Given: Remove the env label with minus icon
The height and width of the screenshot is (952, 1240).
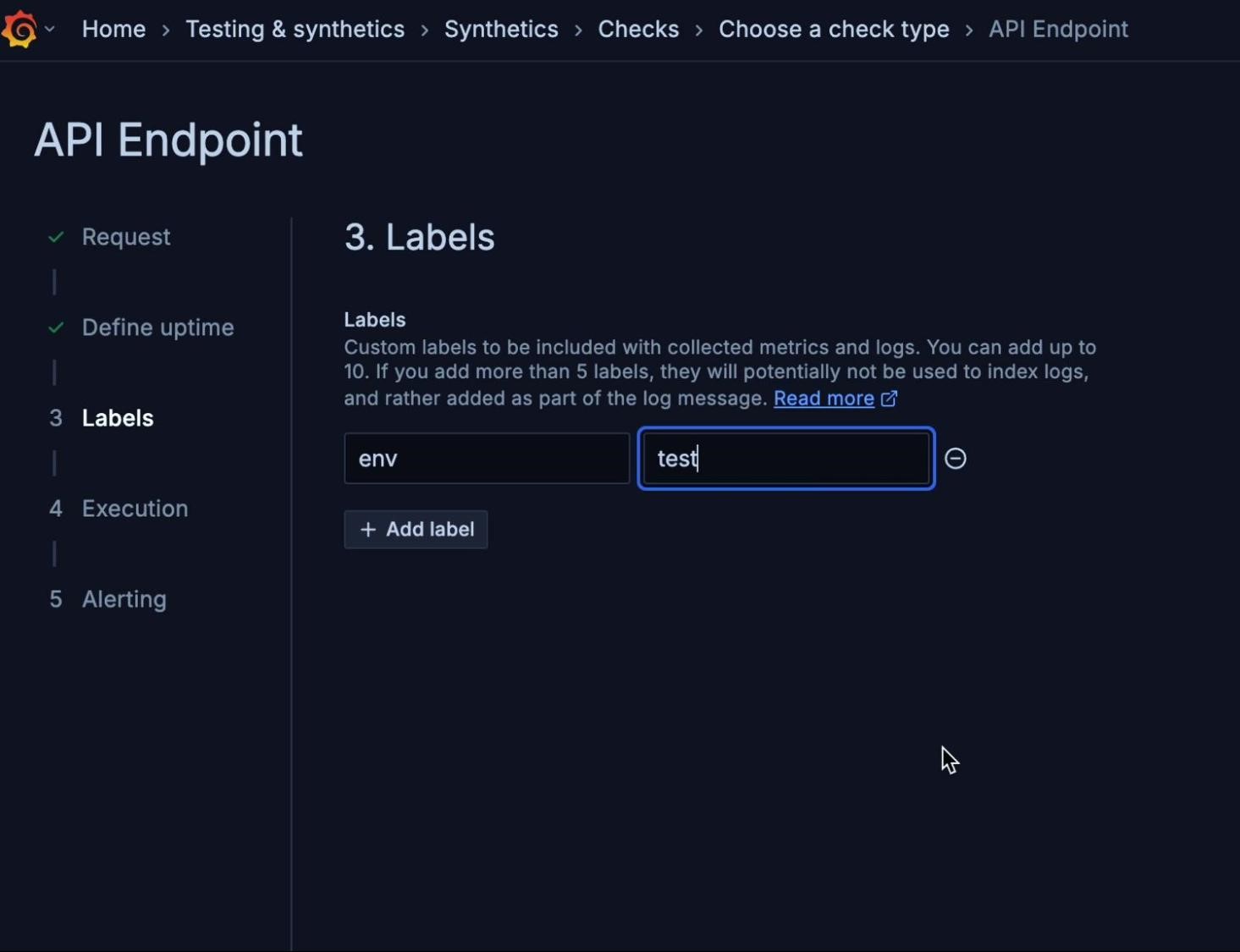Looking at the screenshot, I should pos(955,458).
